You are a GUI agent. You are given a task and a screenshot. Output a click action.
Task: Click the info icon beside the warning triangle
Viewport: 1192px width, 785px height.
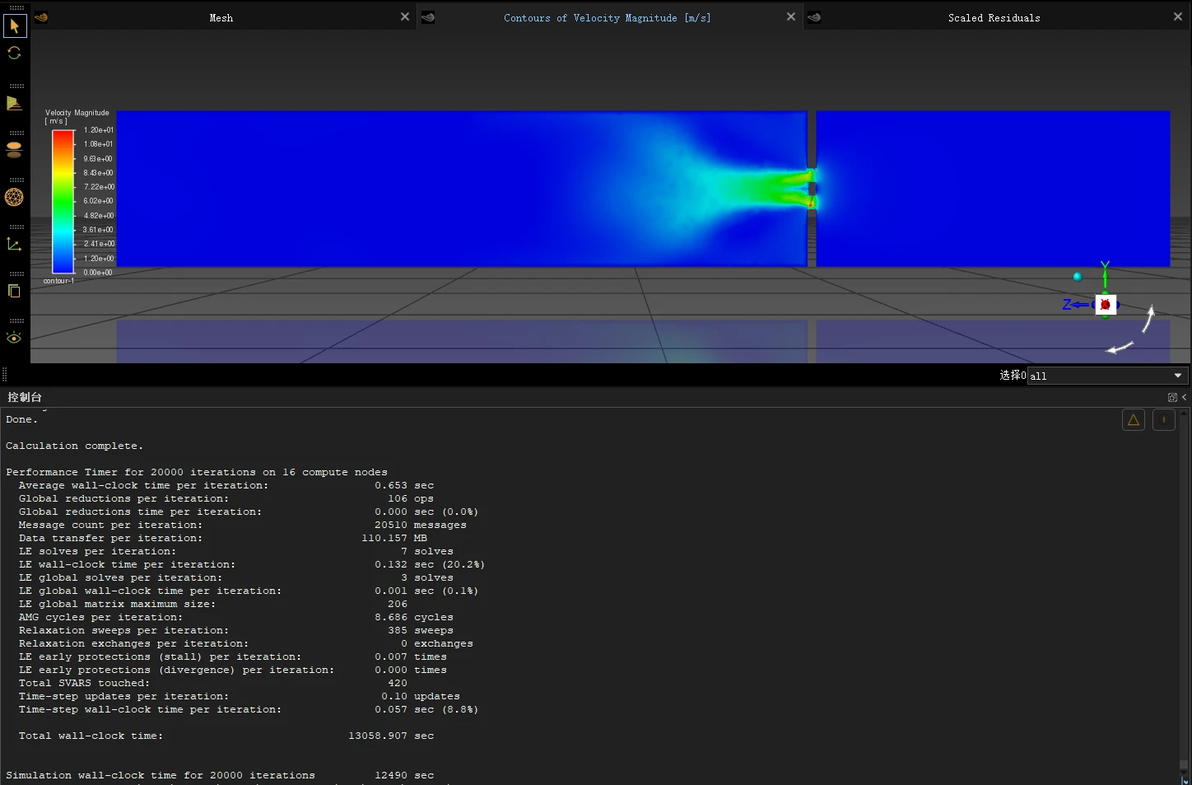click(1163, 420)
